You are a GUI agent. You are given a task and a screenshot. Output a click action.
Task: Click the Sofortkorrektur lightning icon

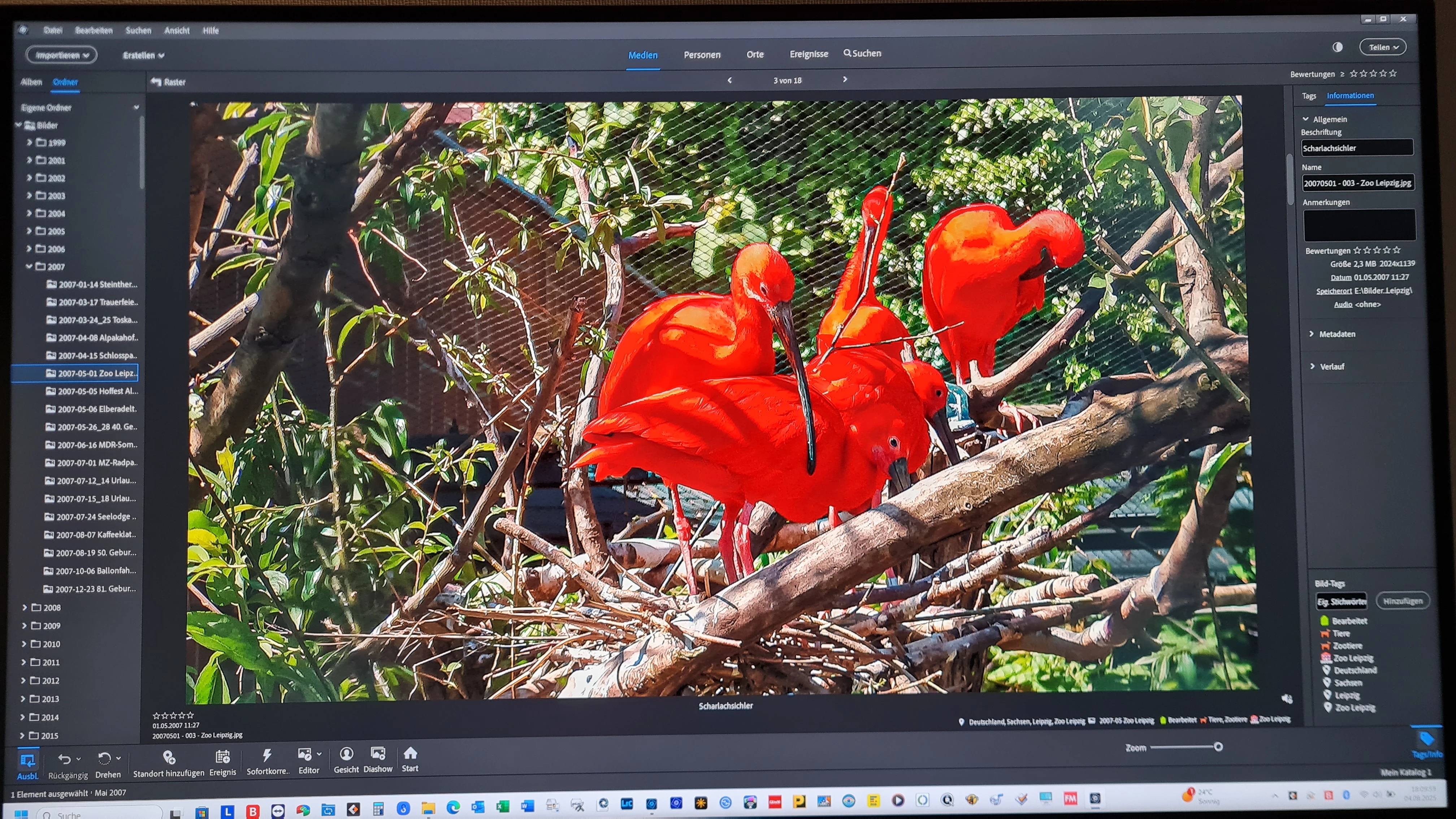(x=267, y=755)
